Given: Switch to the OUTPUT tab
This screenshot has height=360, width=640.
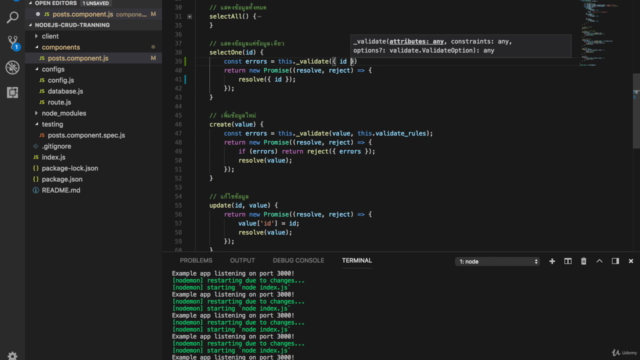Looking at the screenshot, I should (x=242, y=260).
